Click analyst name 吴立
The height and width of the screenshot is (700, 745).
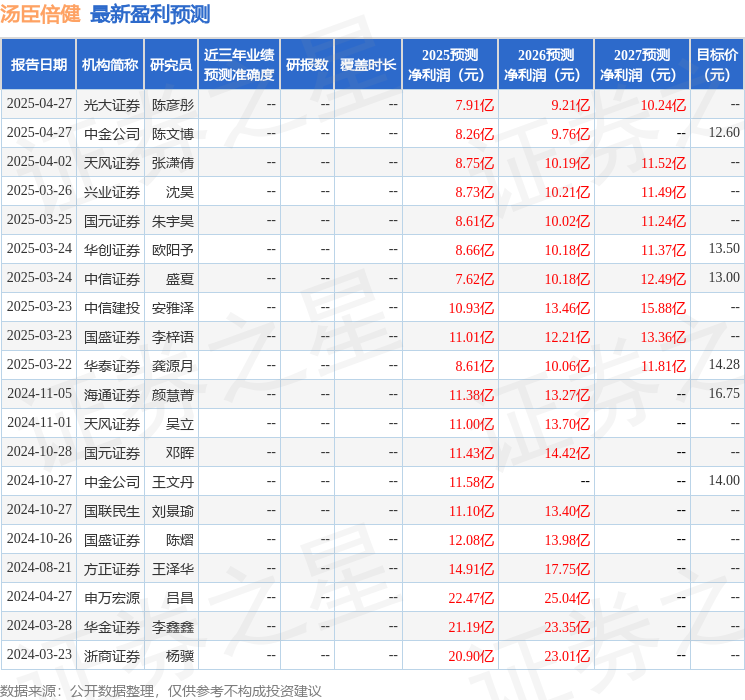tap(180, 424)
